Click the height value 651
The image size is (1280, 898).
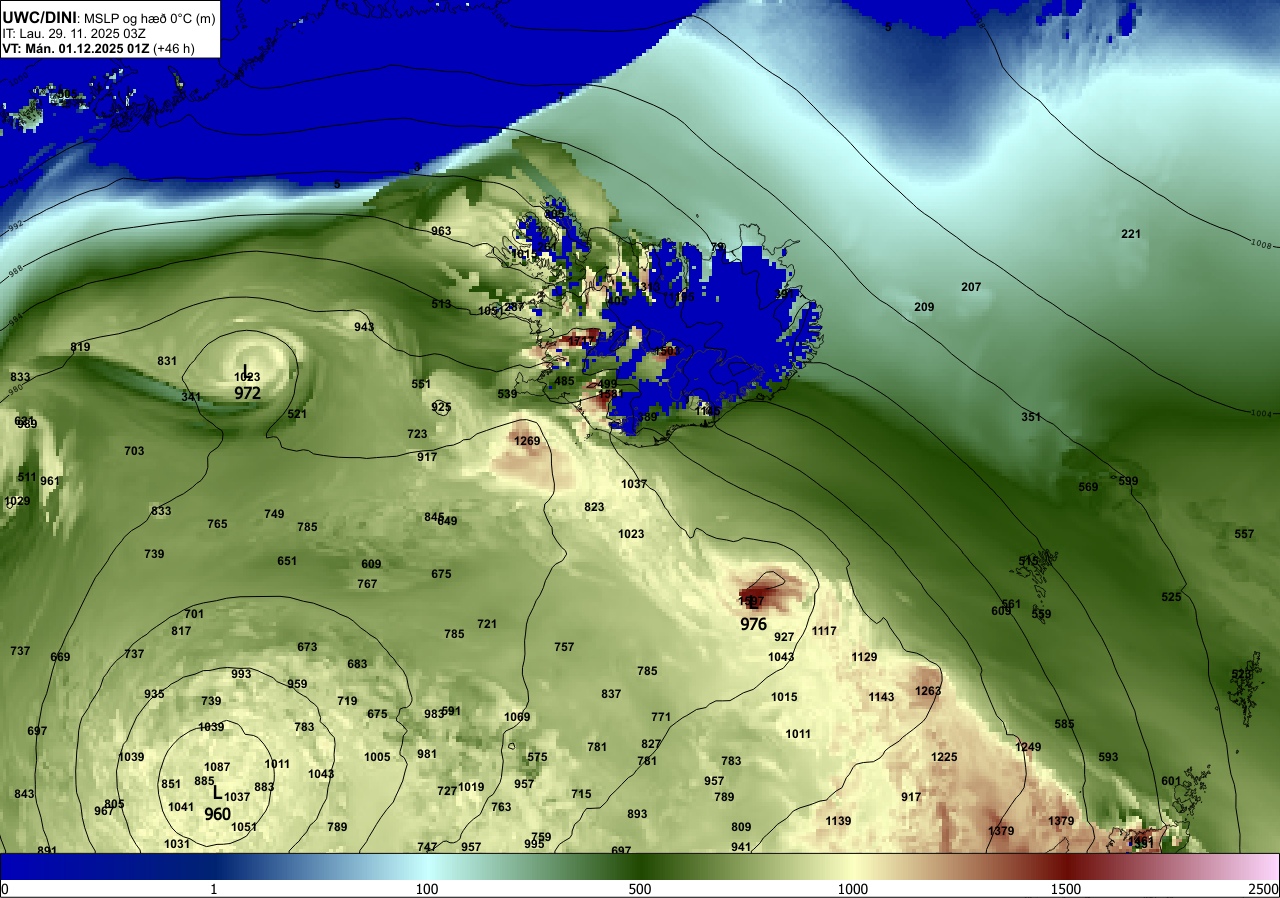pyautogui.click(x=287, y=561)
